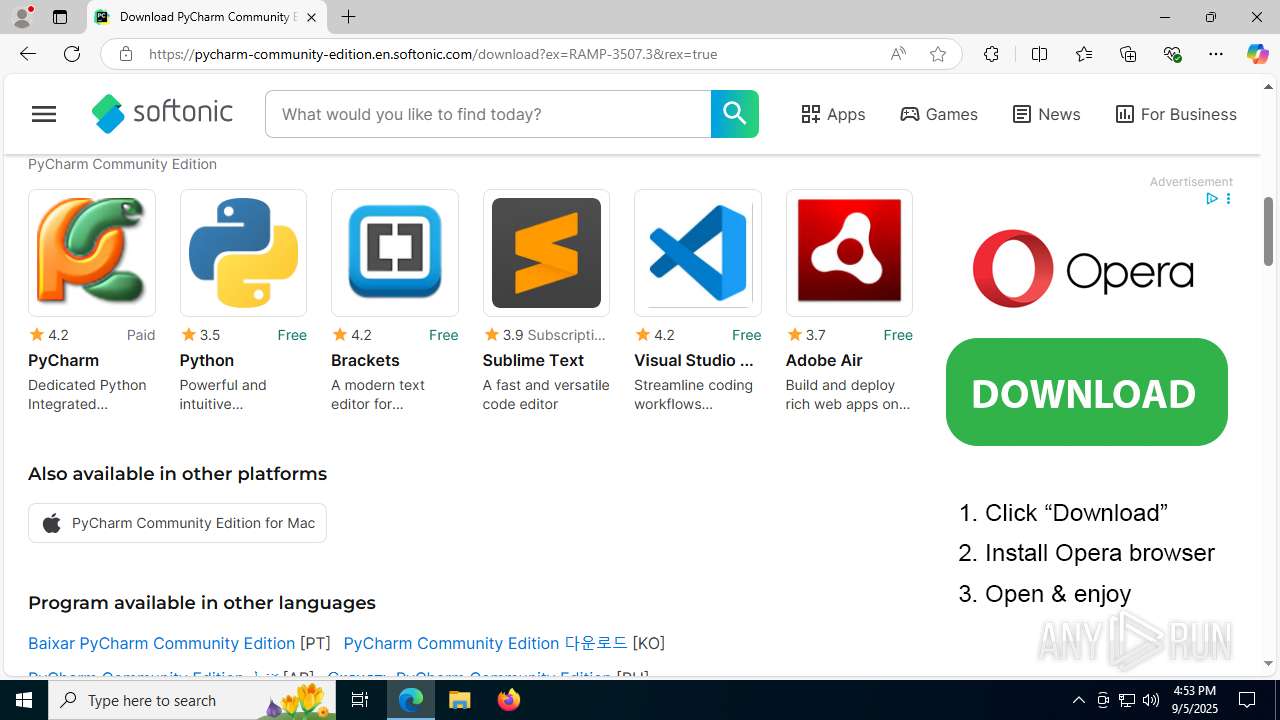Open volume control in system tray
This screenshot has width=1280, height=720.
coord(1151,700)
